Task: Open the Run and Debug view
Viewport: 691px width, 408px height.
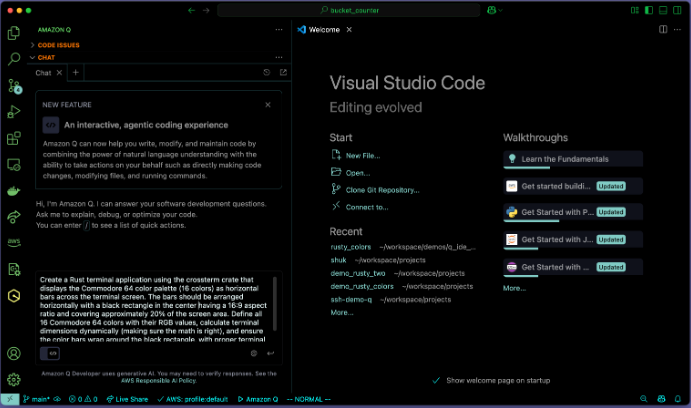Action: click(14, 112)
